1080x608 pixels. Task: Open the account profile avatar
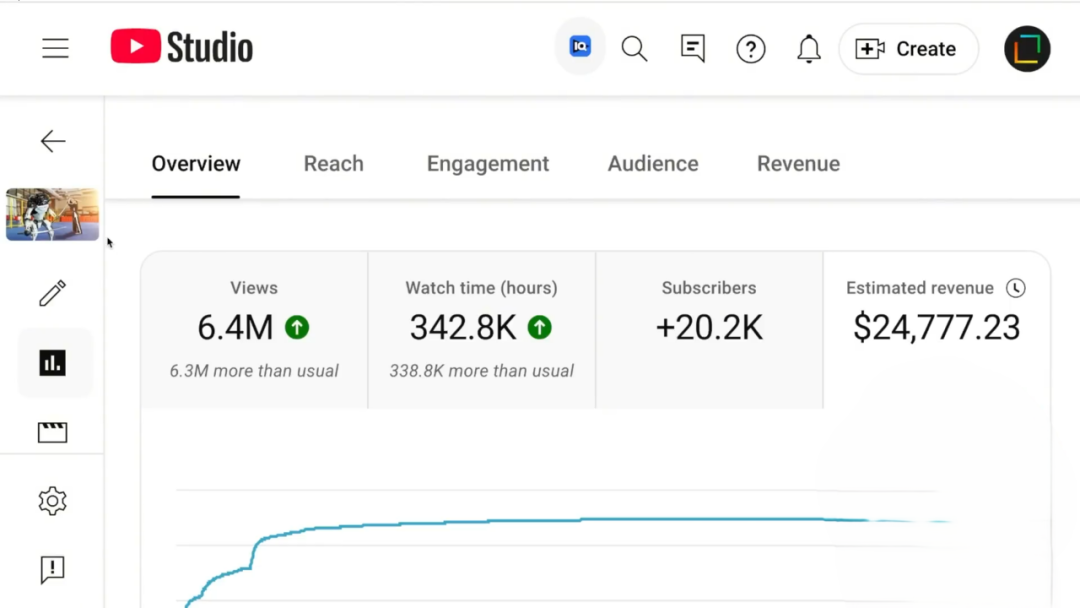pyautogui.click(x=1027, y=49)
